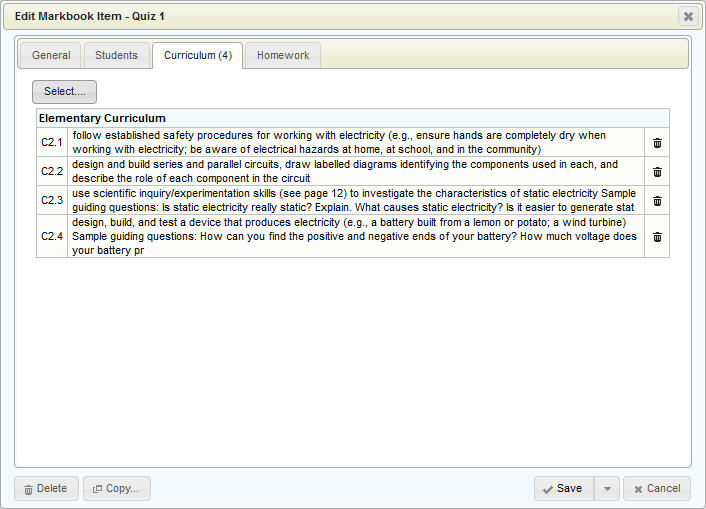Remove expectation C2.2 using its trash icon
The image size is (706, 509).
(x=657, y=171)
